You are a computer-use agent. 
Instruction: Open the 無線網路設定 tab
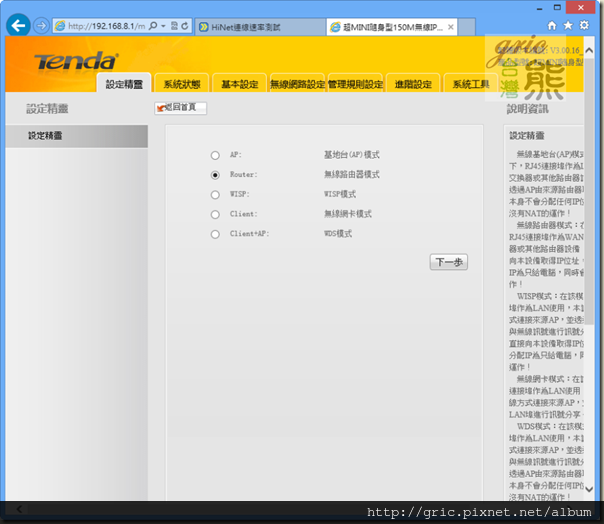coord(297,83)
